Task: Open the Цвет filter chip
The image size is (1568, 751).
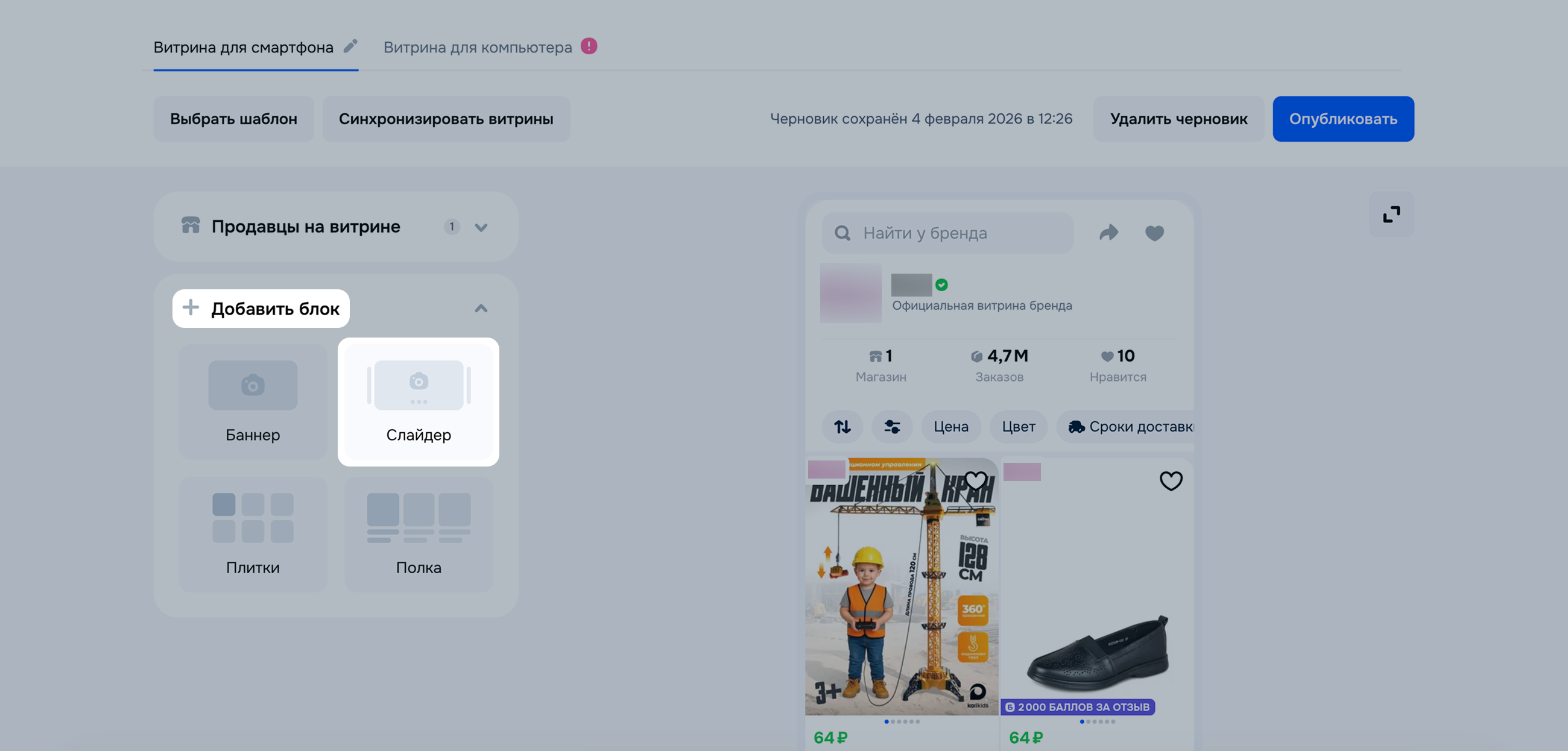Action: (x=1019, y=427)
